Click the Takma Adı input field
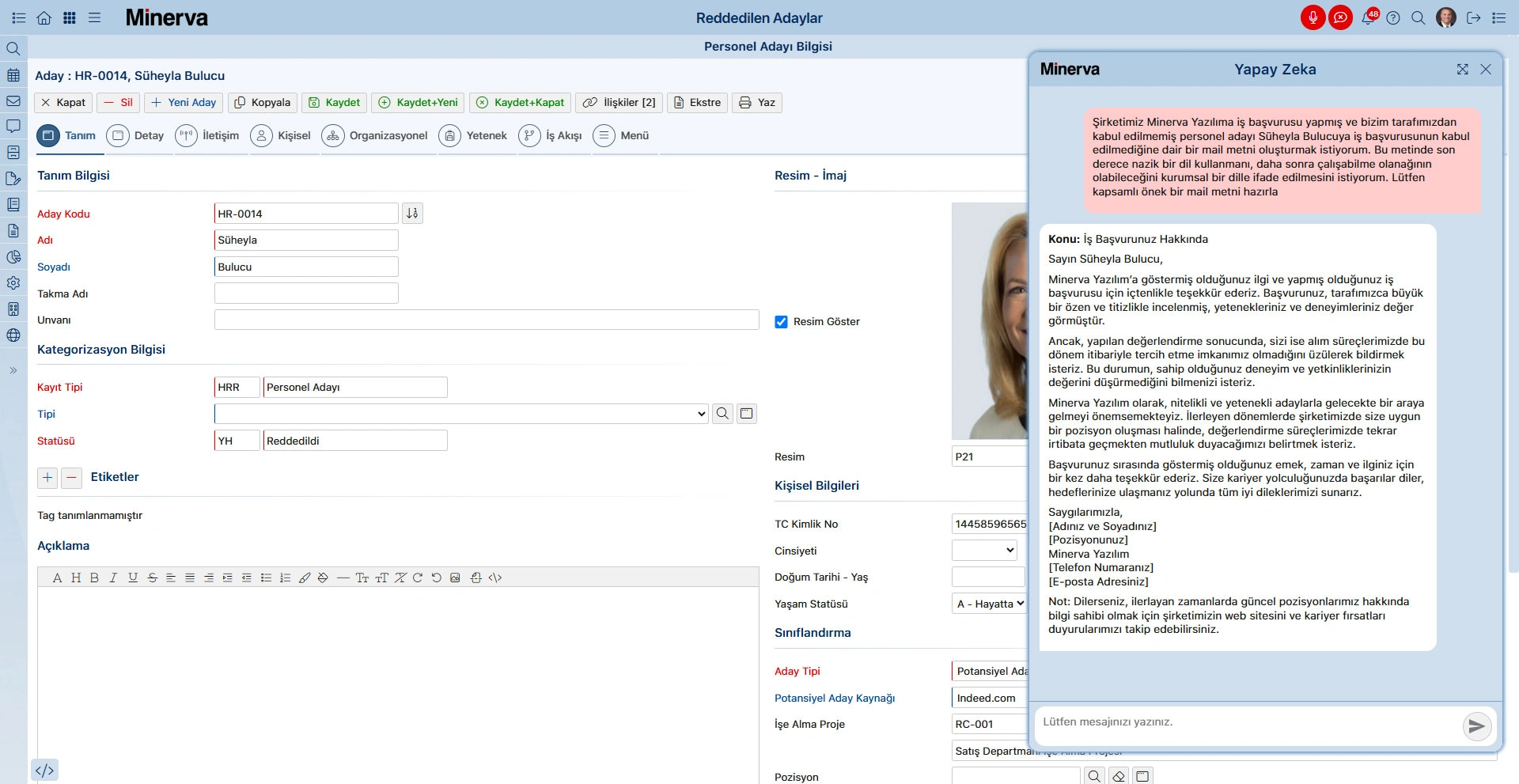 (306, 294)
